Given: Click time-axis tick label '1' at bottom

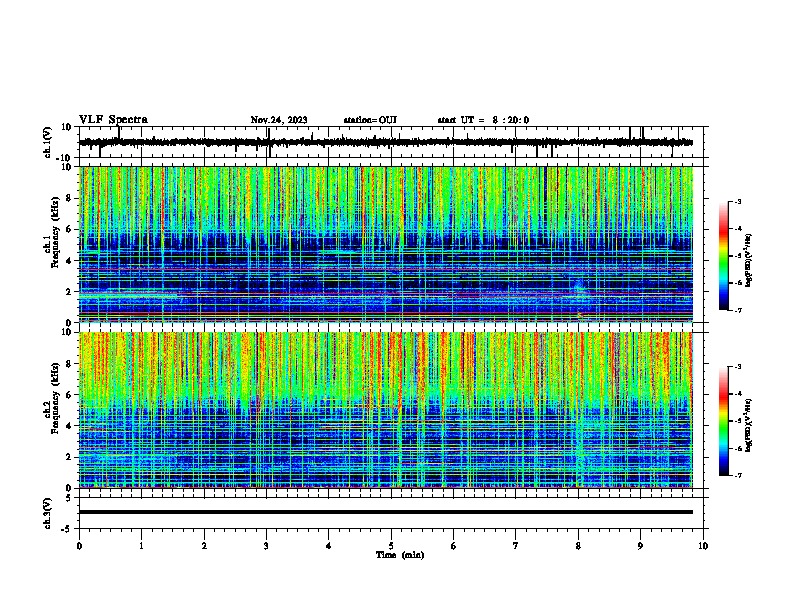Looking at the screenshot, I should pyautogui.click(x=142, y=546).
